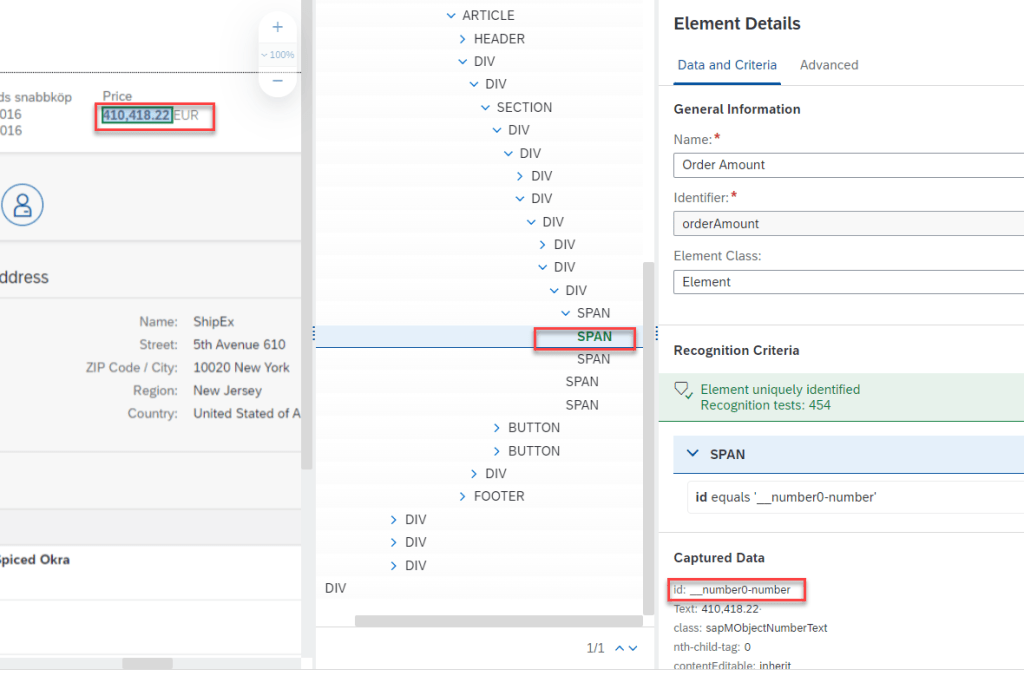Go to previous search result arrow
This screenshot has height=676, width=1024.
point(619,649)
